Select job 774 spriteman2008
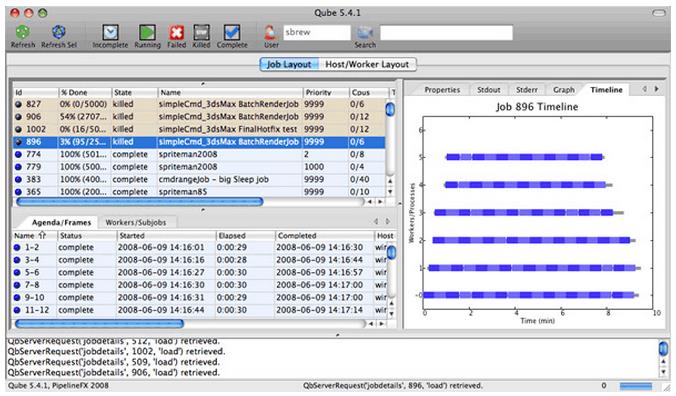The width and height of the screenshot is (676, 396). pos(199,154)
